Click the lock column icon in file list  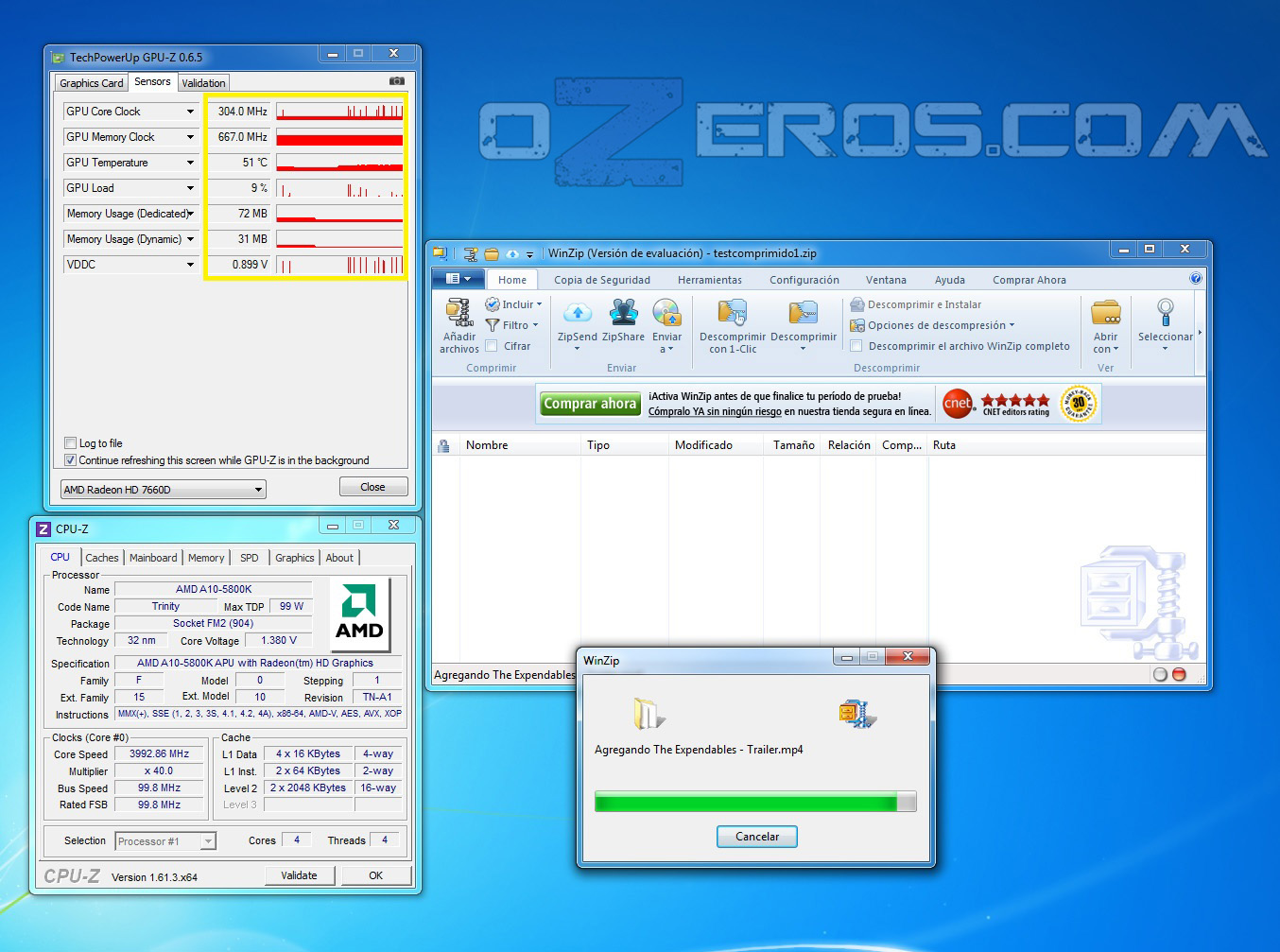coord(443,446)
